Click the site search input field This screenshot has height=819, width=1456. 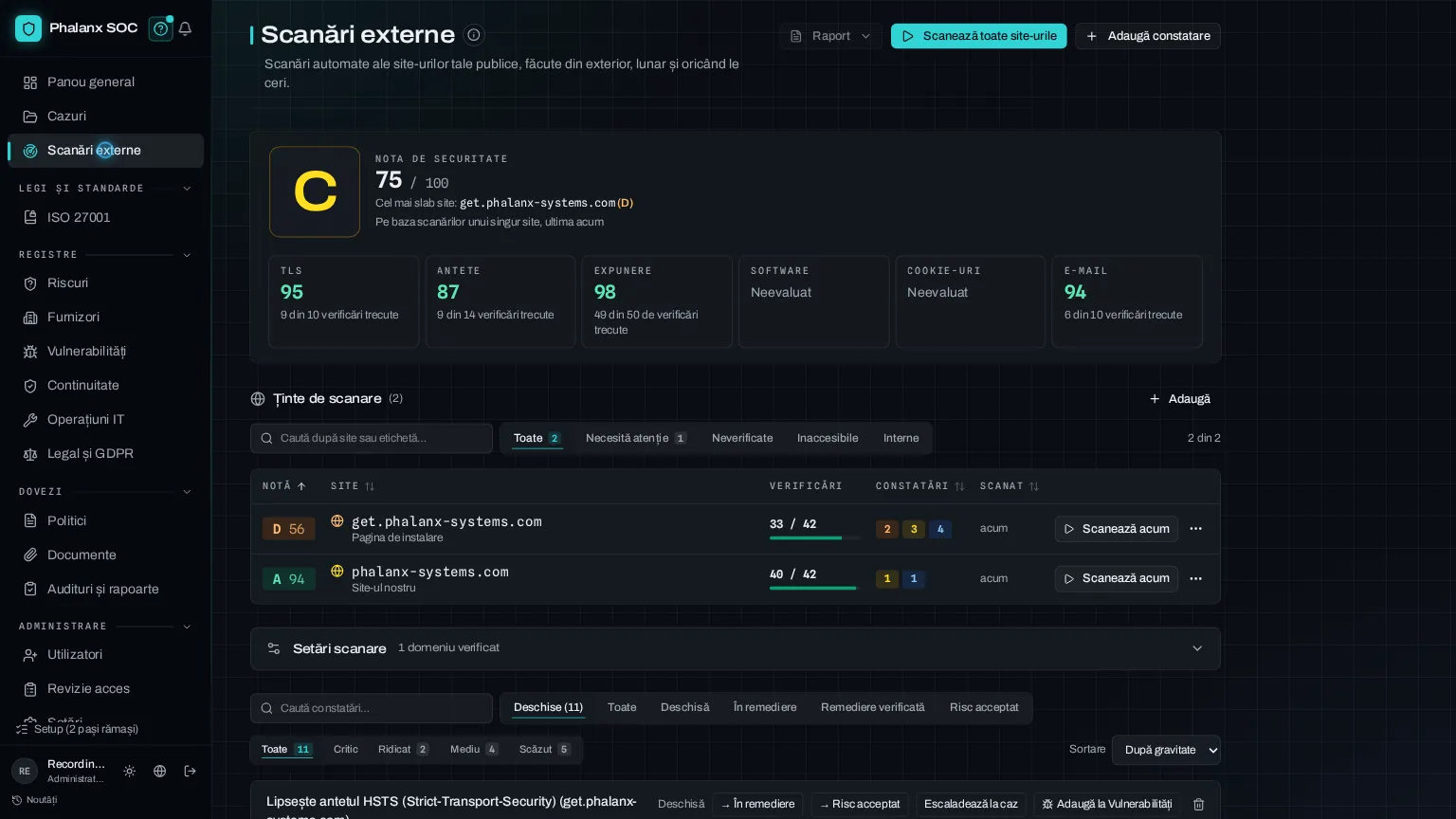point(372,438)
